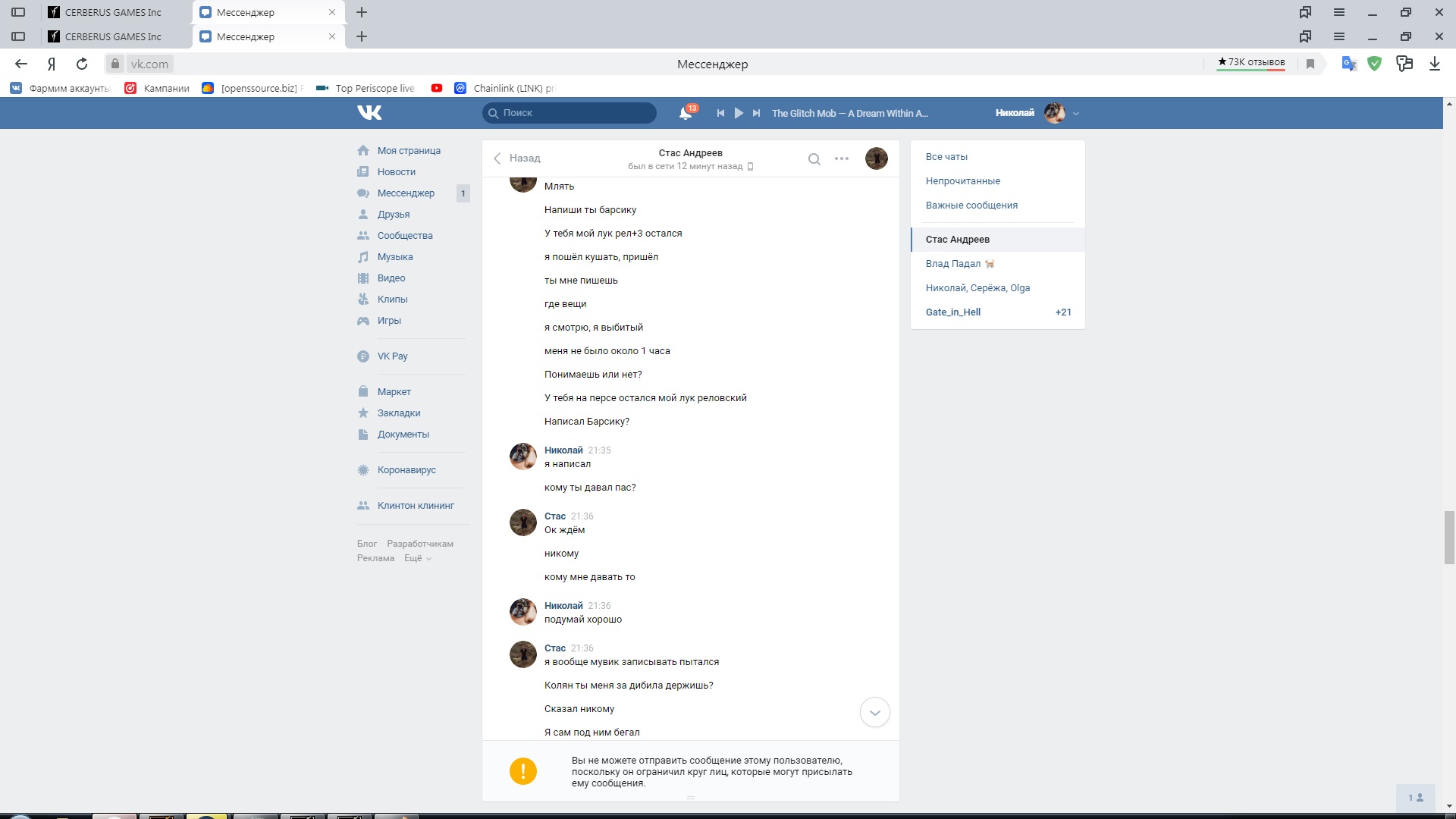Open Стас Андреев avatar in chat header
The height and width of the screenshot is (819, 1456).
(x=877, y=158)
